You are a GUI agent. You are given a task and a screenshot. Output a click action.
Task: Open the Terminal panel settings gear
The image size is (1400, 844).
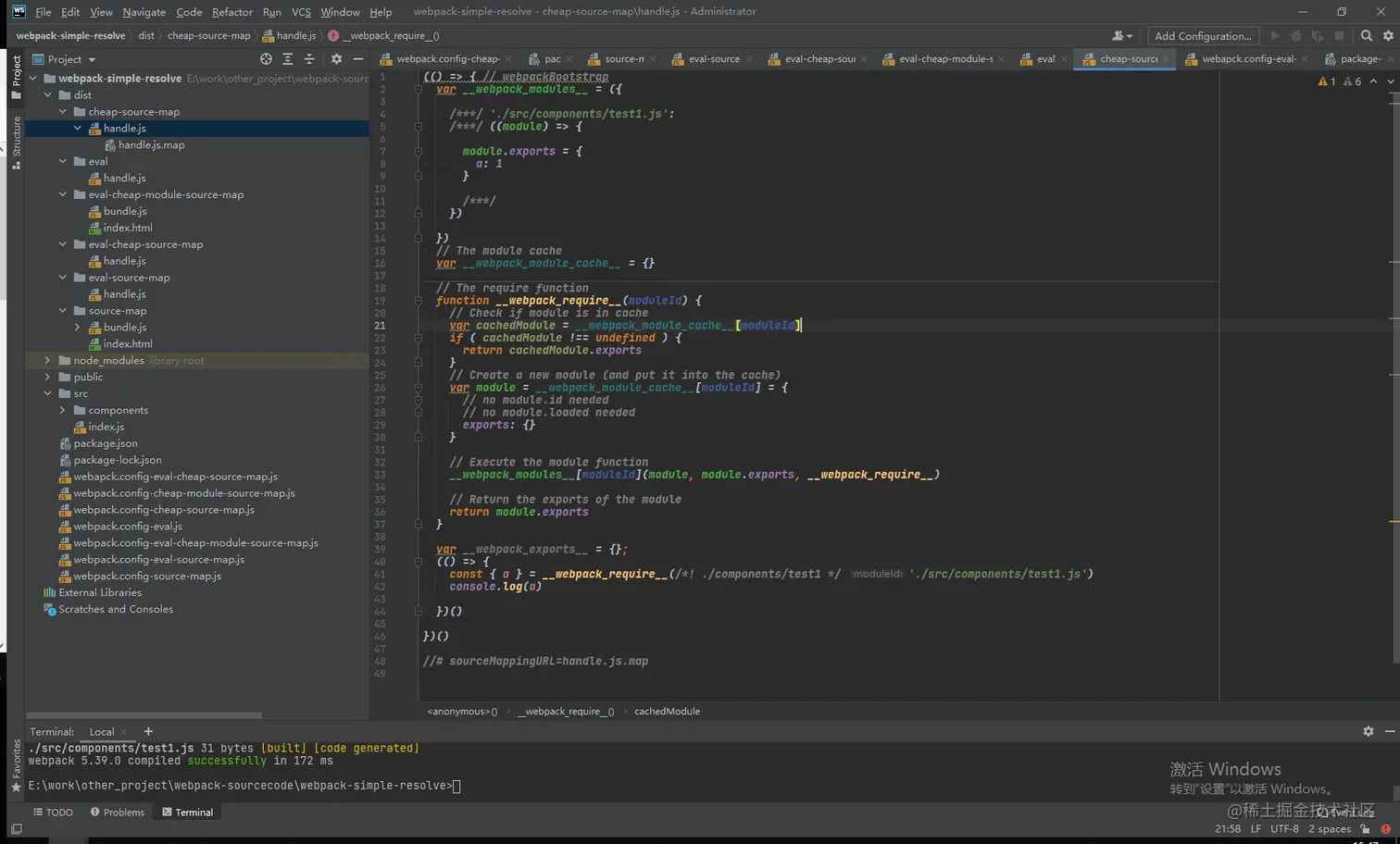1368,731
